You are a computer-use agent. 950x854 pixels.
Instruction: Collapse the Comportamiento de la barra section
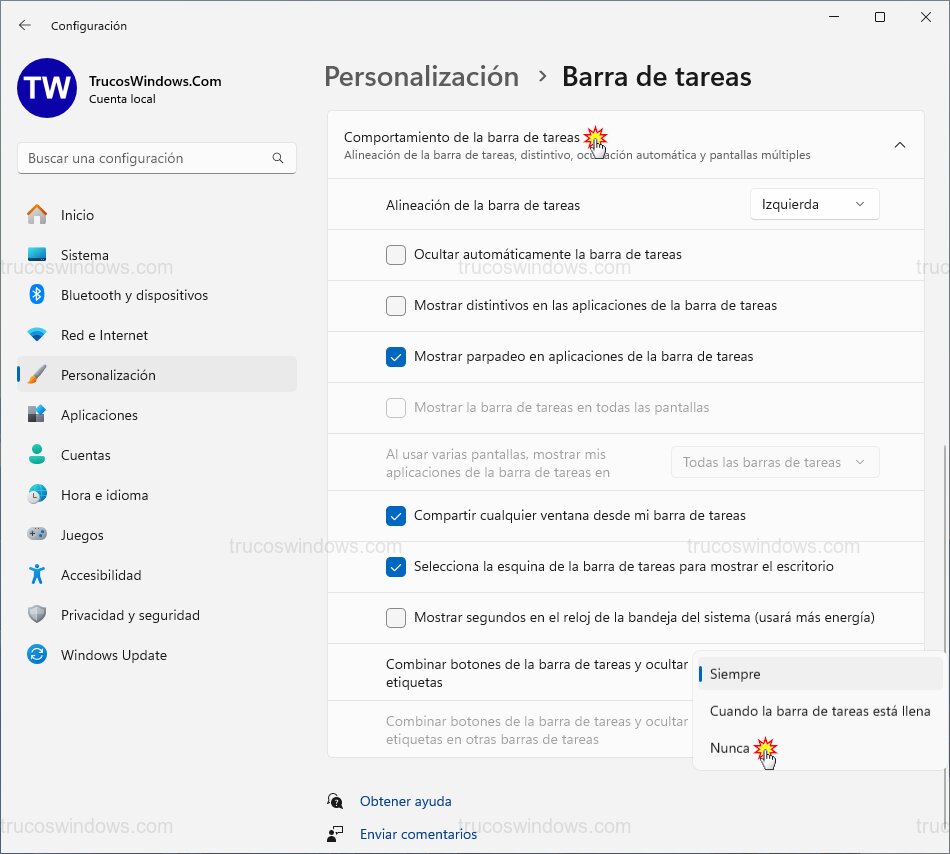[899, 145]
